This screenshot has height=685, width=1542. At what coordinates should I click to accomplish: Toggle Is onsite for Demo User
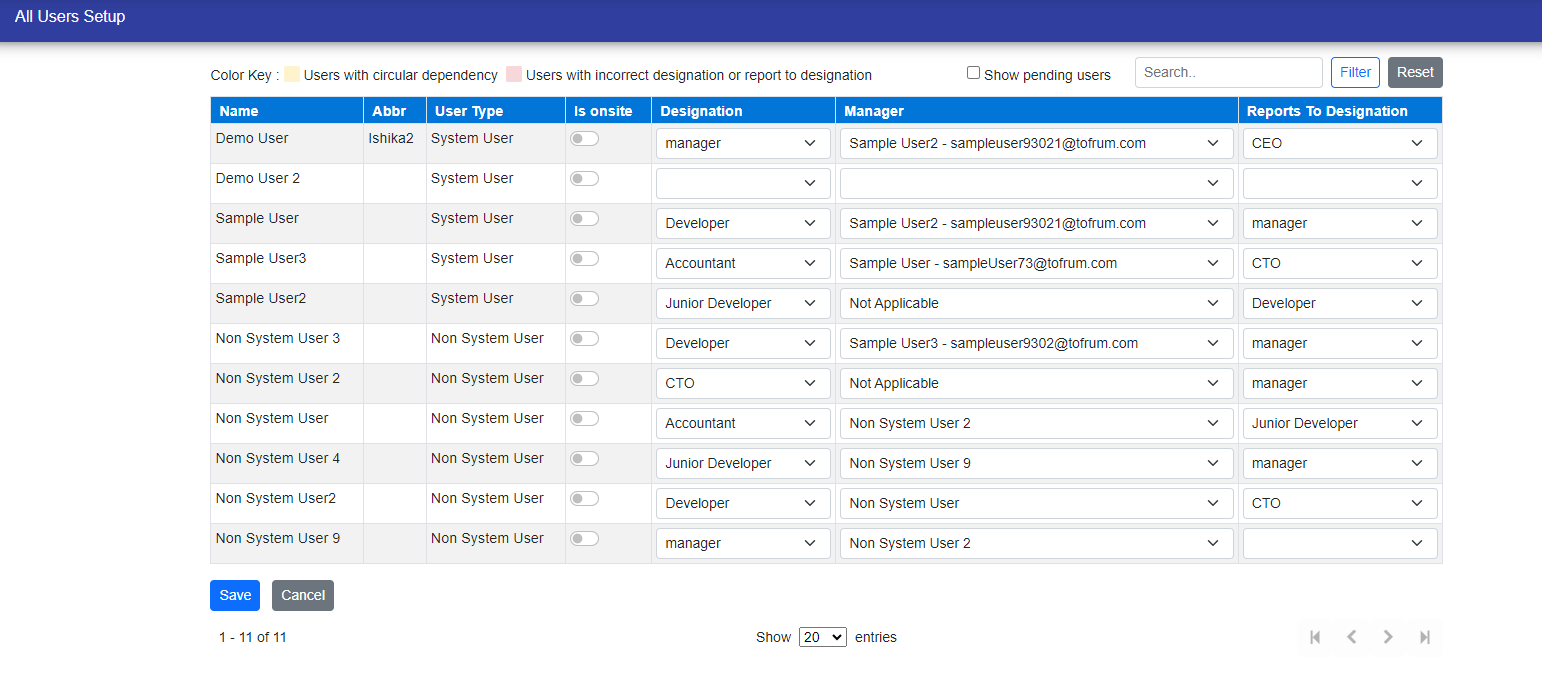click(584, 139)
